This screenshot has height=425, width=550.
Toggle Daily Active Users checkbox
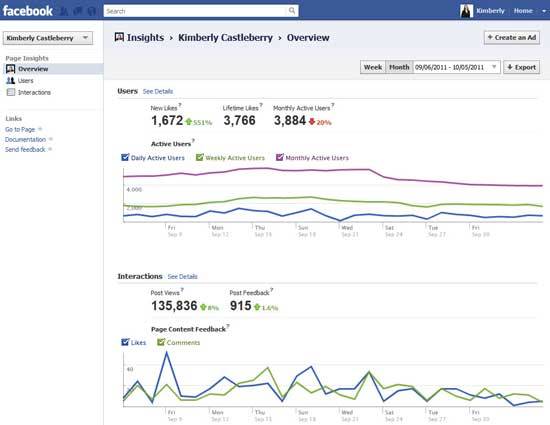pos(125,157)
